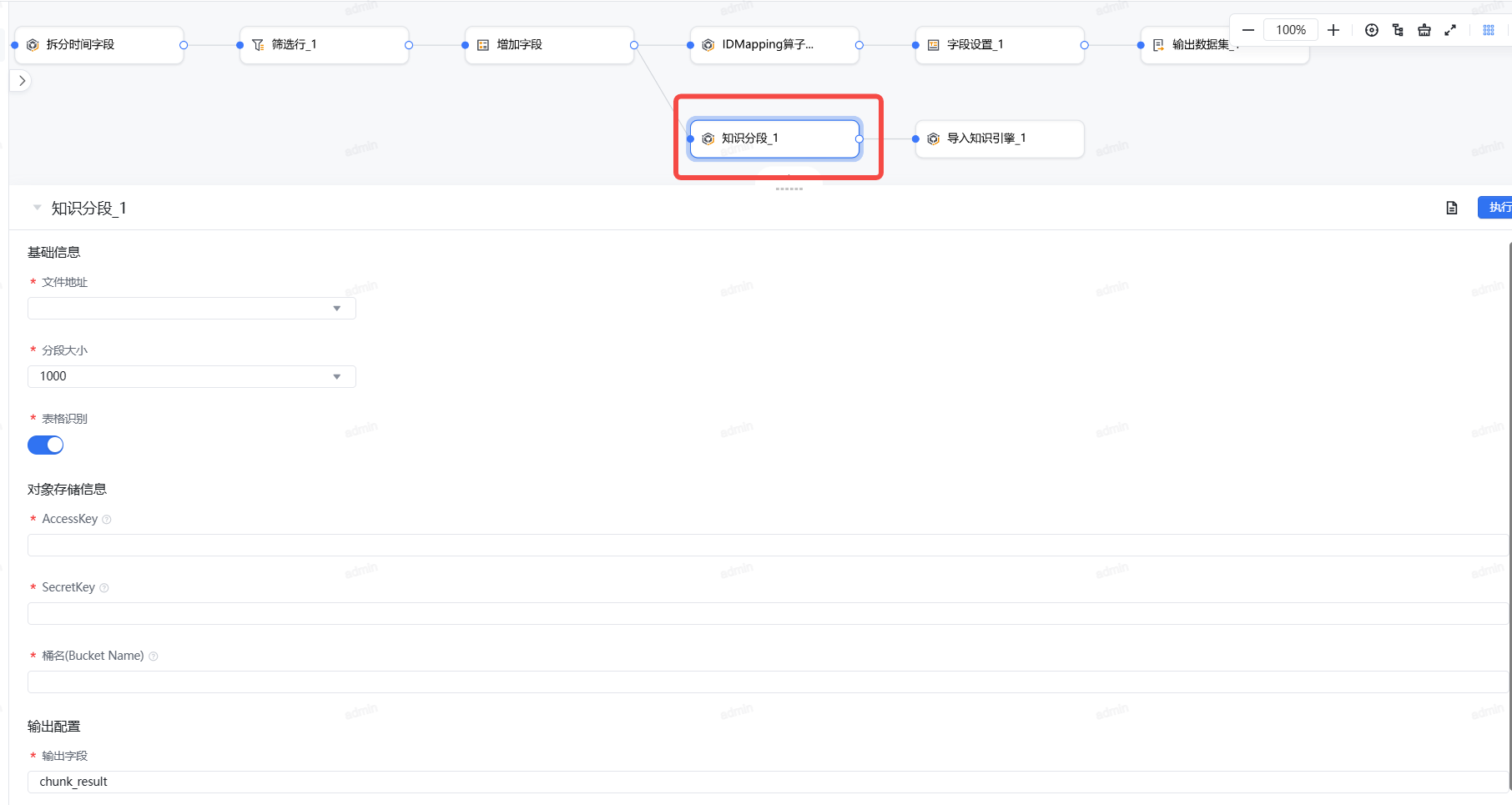Click input port of 筛选行_1 node
The height and width of the screenshot is (805, 1512).
click(x=240, y=45)
